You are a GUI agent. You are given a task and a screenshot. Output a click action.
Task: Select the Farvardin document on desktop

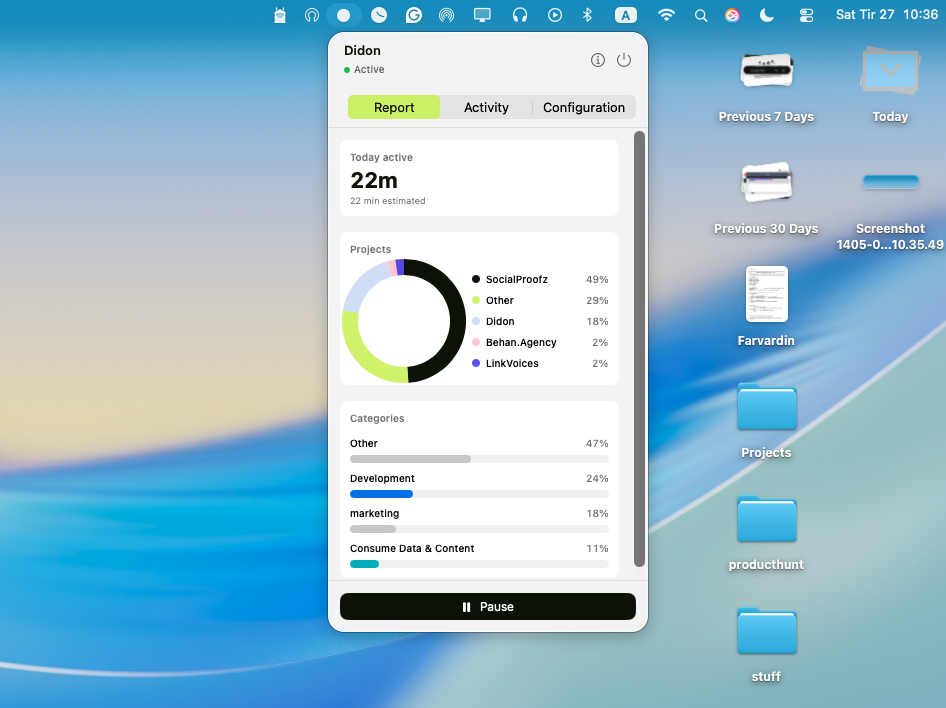[x=766, y=306]
